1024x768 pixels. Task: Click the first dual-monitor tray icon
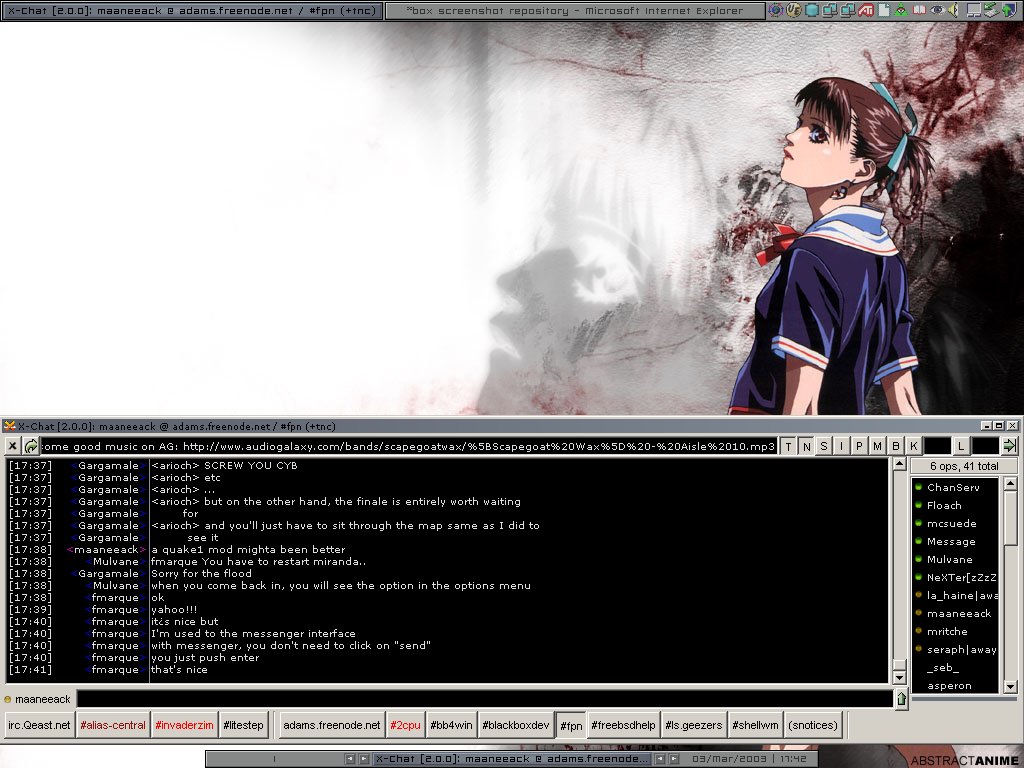[829, 10]
